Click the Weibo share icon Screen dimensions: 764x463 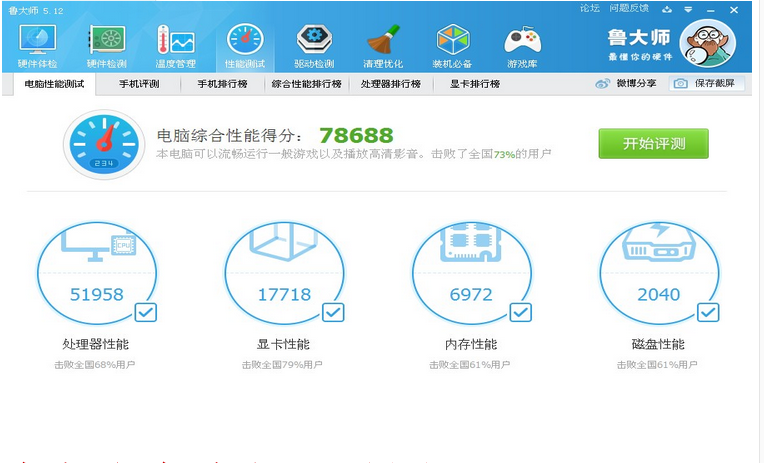(603, 84)
